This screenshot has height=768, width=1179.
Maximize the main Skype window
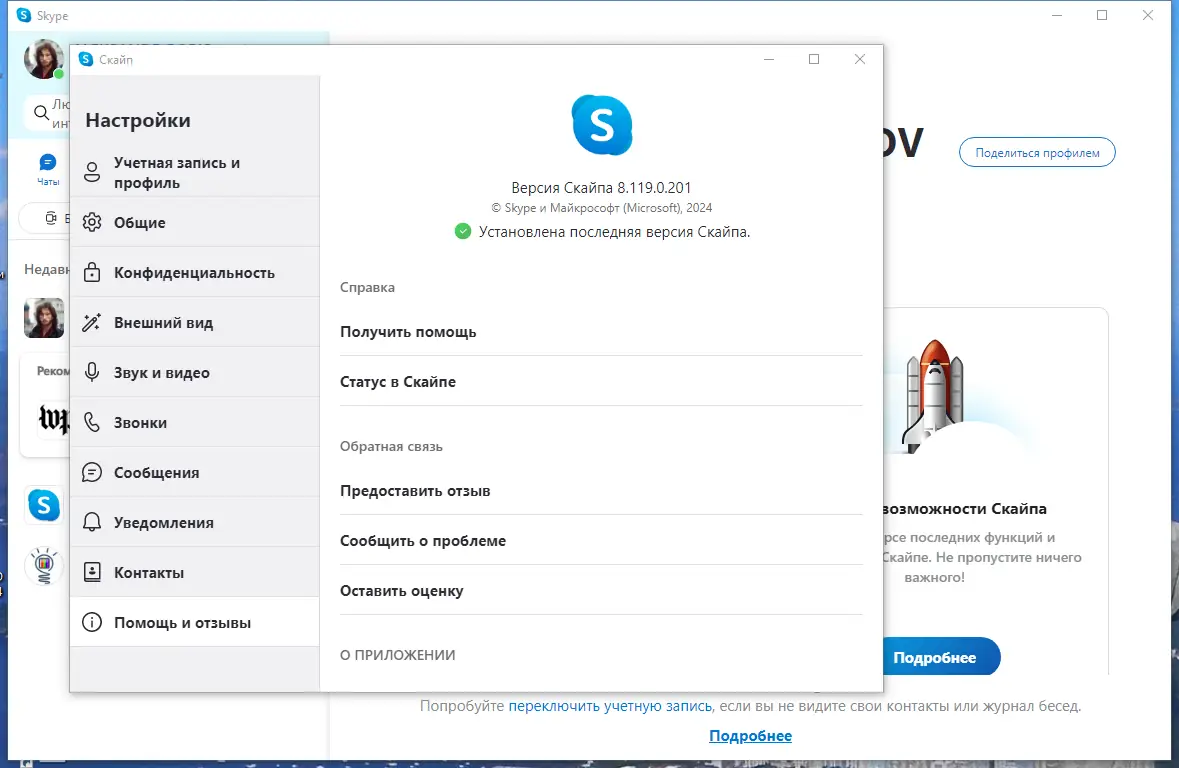click(1102, 15)
